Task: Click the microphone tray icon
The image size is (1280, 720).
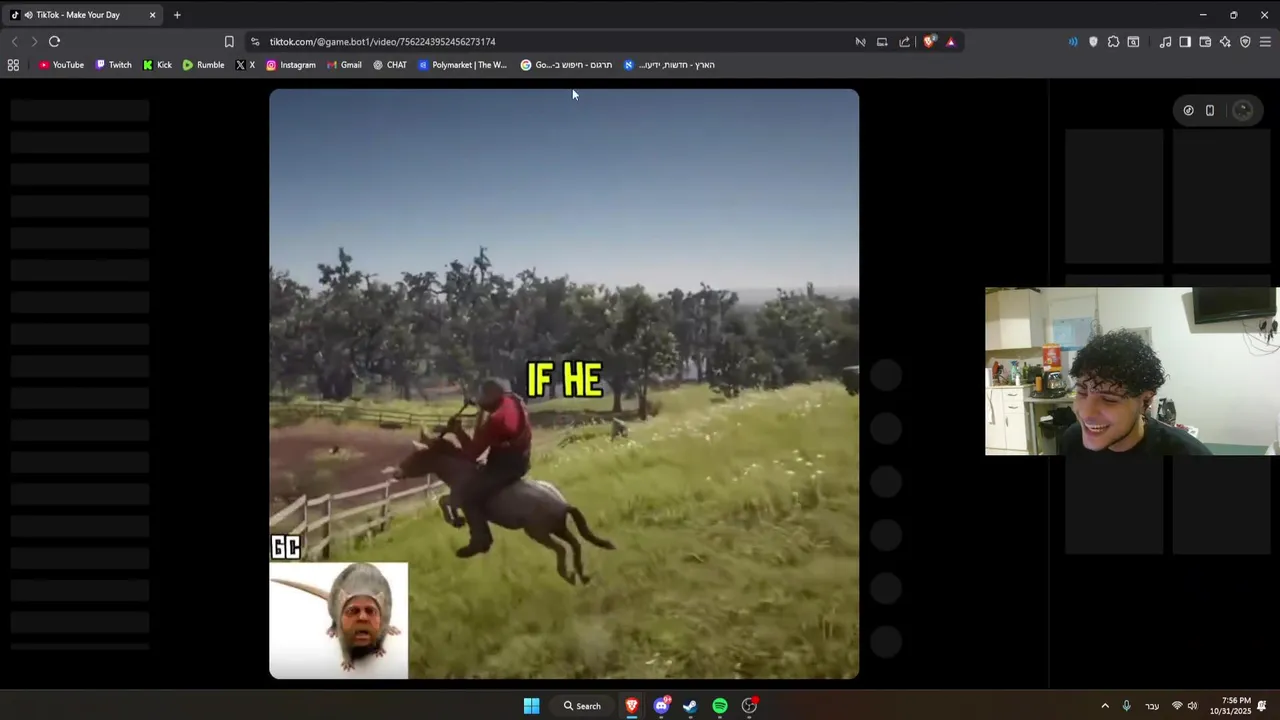Action: coord(1127,706)
